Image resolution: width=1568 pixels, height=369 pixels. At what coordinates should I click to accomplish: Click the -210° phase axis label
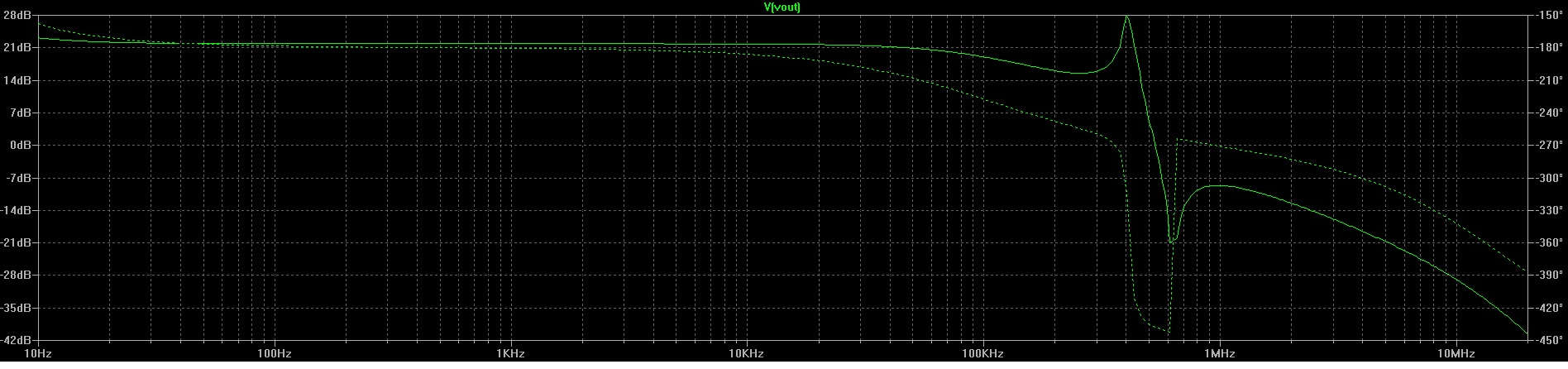[1550, 80]
